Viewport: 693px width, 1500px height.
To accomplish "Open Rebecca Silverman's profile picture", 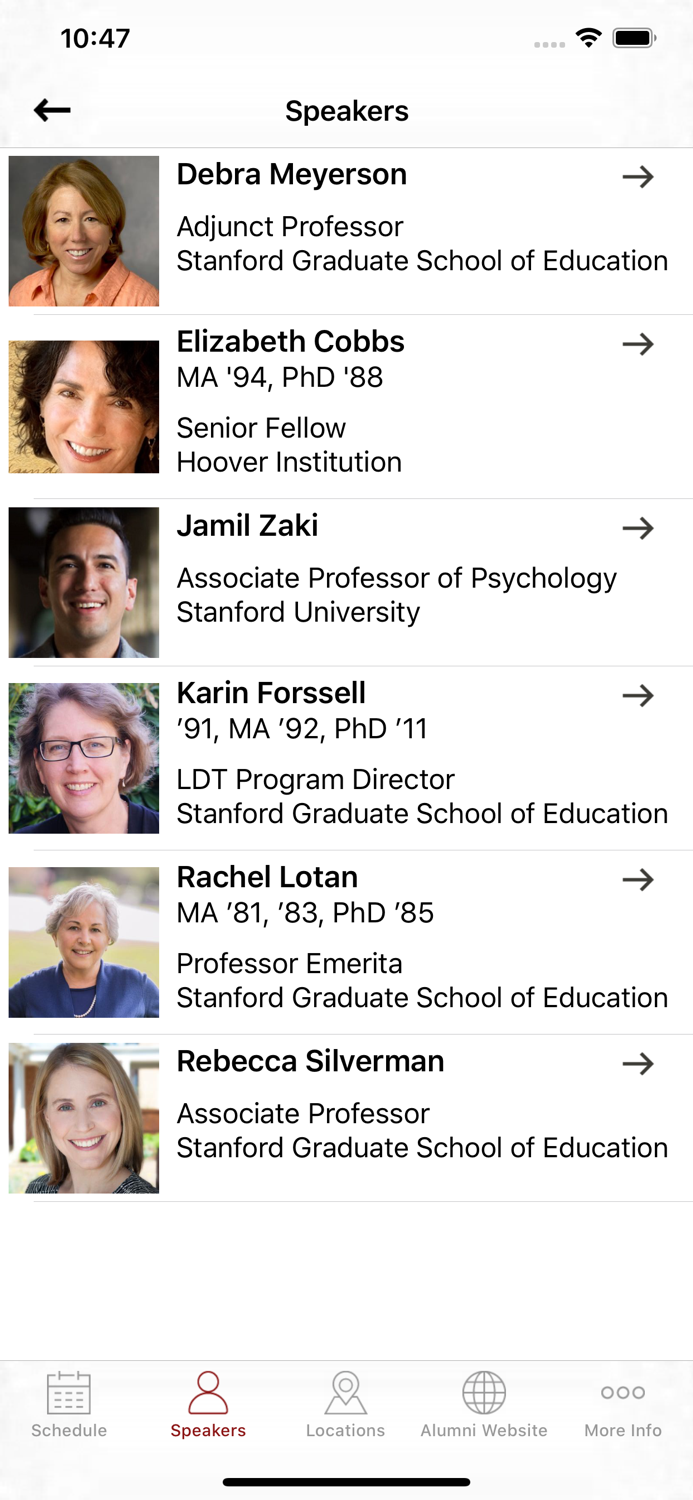I will [84, 1118].
